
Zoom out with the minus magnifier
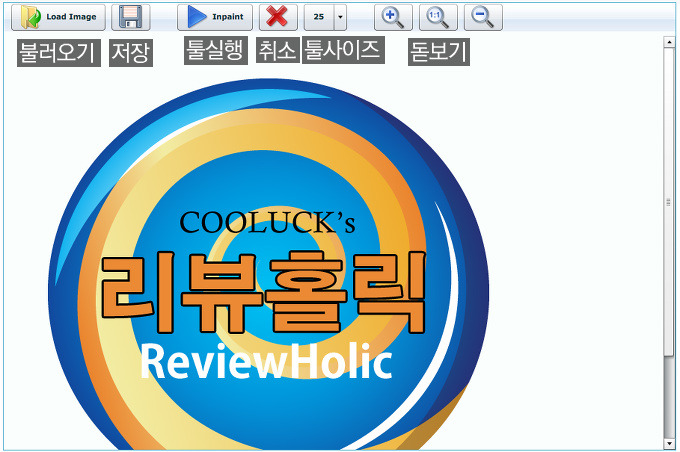tap(483, 17)
